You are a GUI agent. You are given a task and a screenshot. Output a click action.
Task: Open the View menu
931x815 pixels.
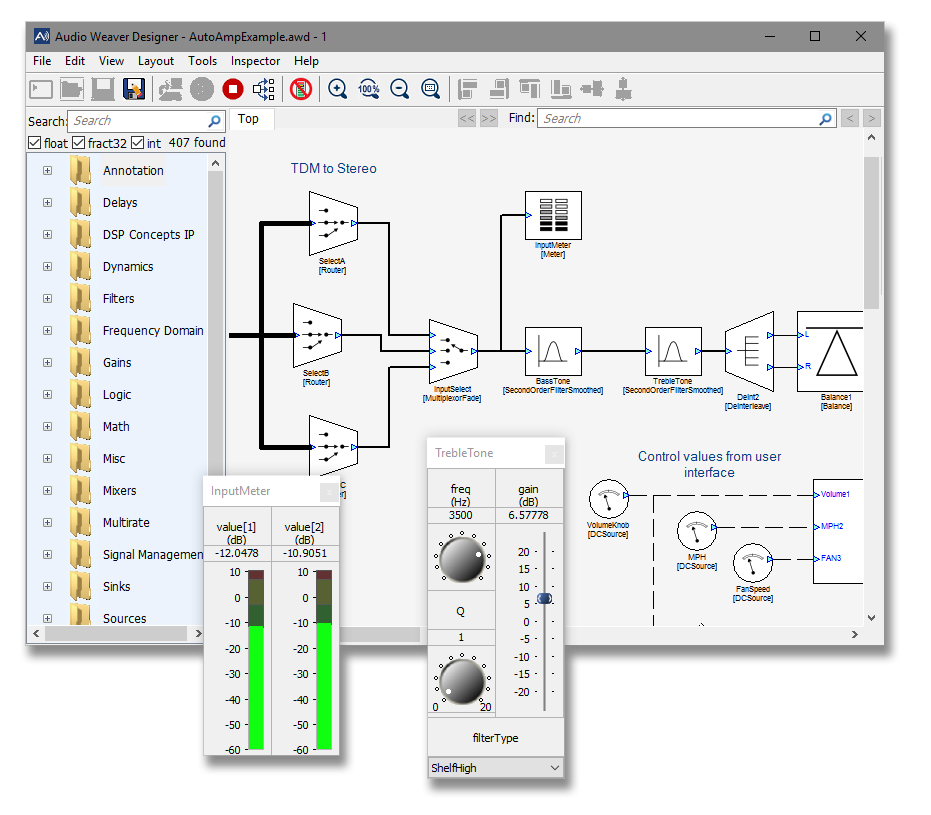pyautogui.click(x=111, y=61)
